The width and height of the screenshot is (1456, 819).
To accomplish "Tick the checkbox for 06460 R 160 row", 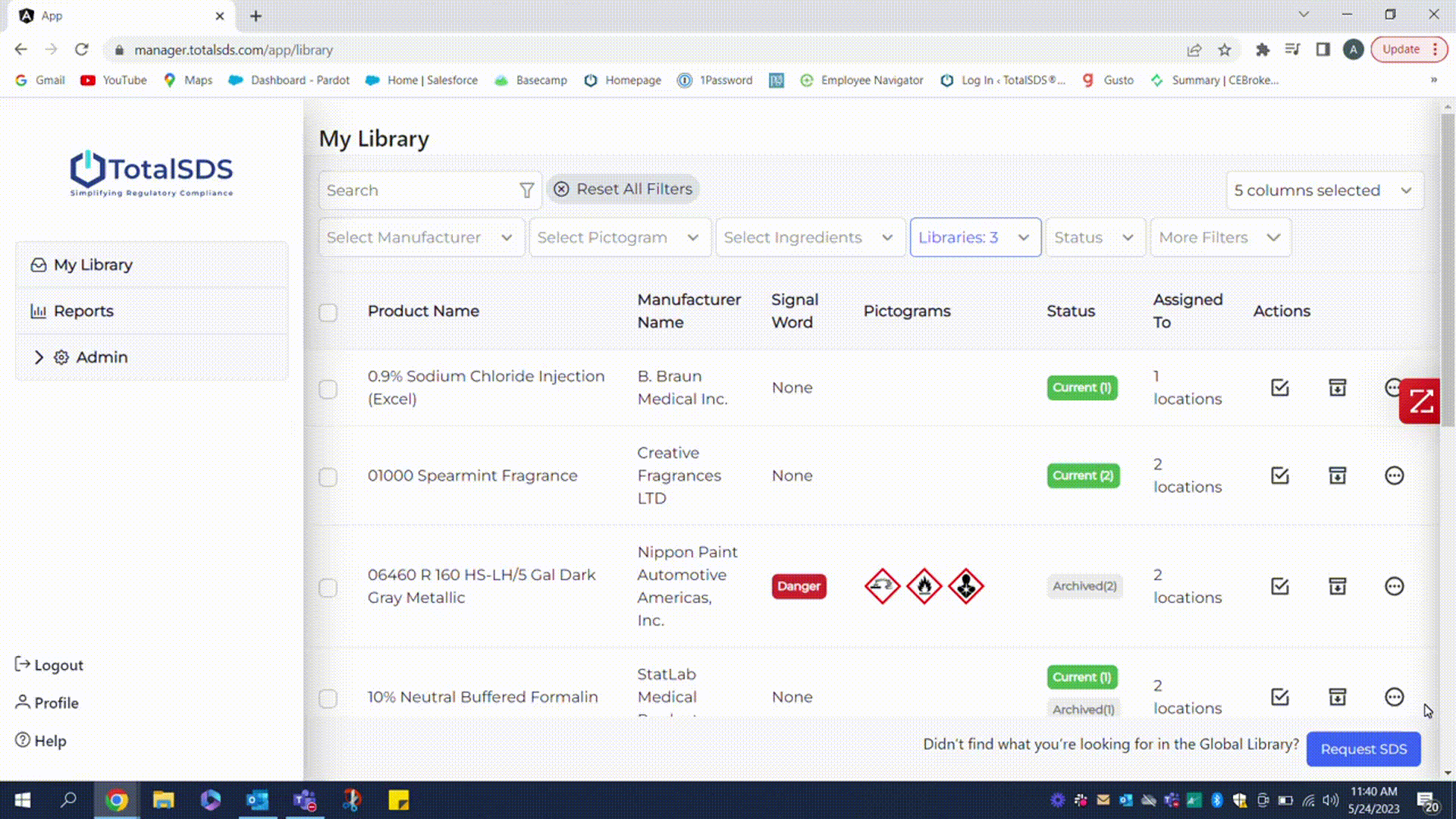I will pos(328,588).
